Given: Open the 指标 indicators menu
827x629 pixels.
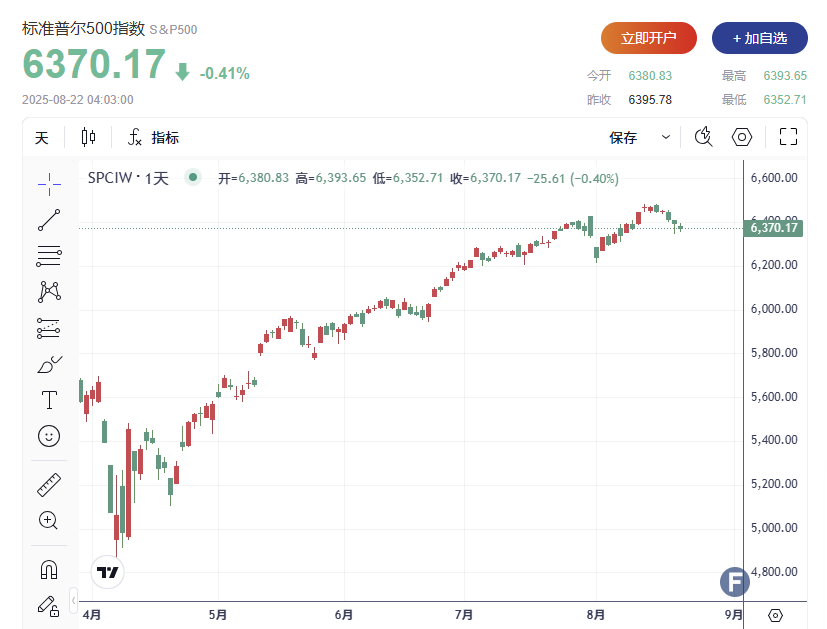Looking at the screenshot, I should (153, 138).
